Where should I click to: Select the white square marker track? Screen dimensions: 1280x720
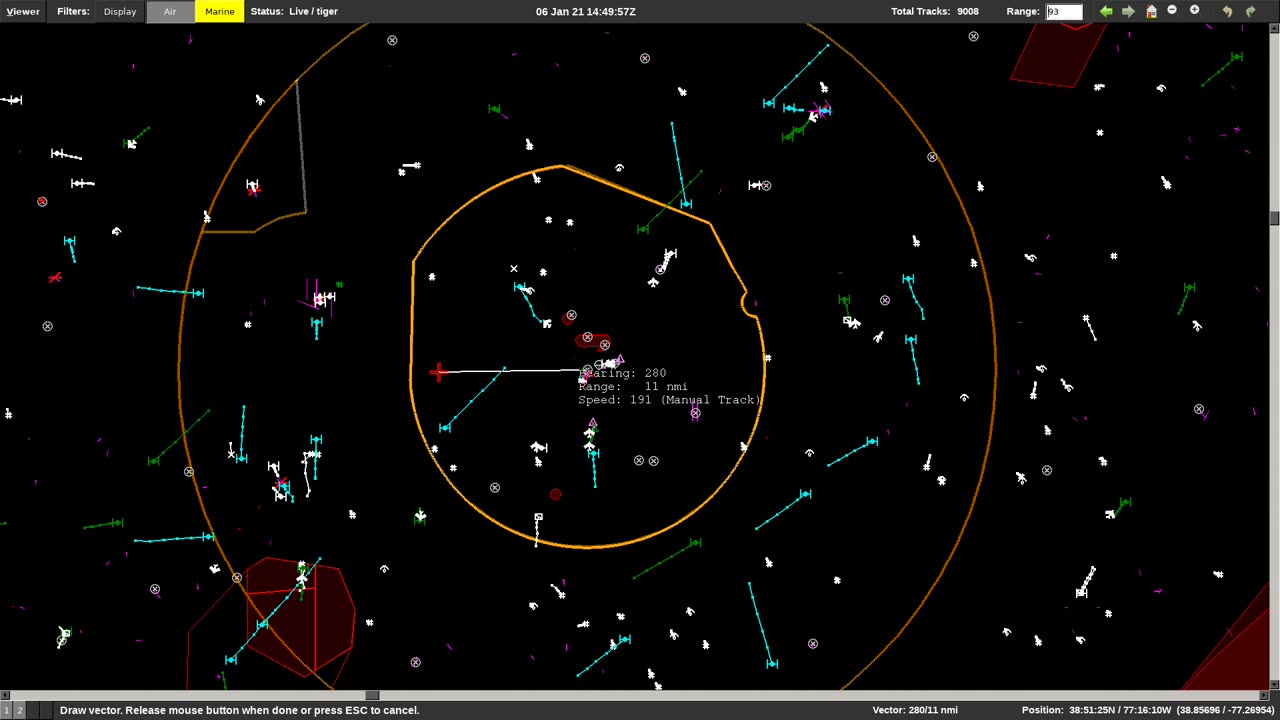pos(538,517)
